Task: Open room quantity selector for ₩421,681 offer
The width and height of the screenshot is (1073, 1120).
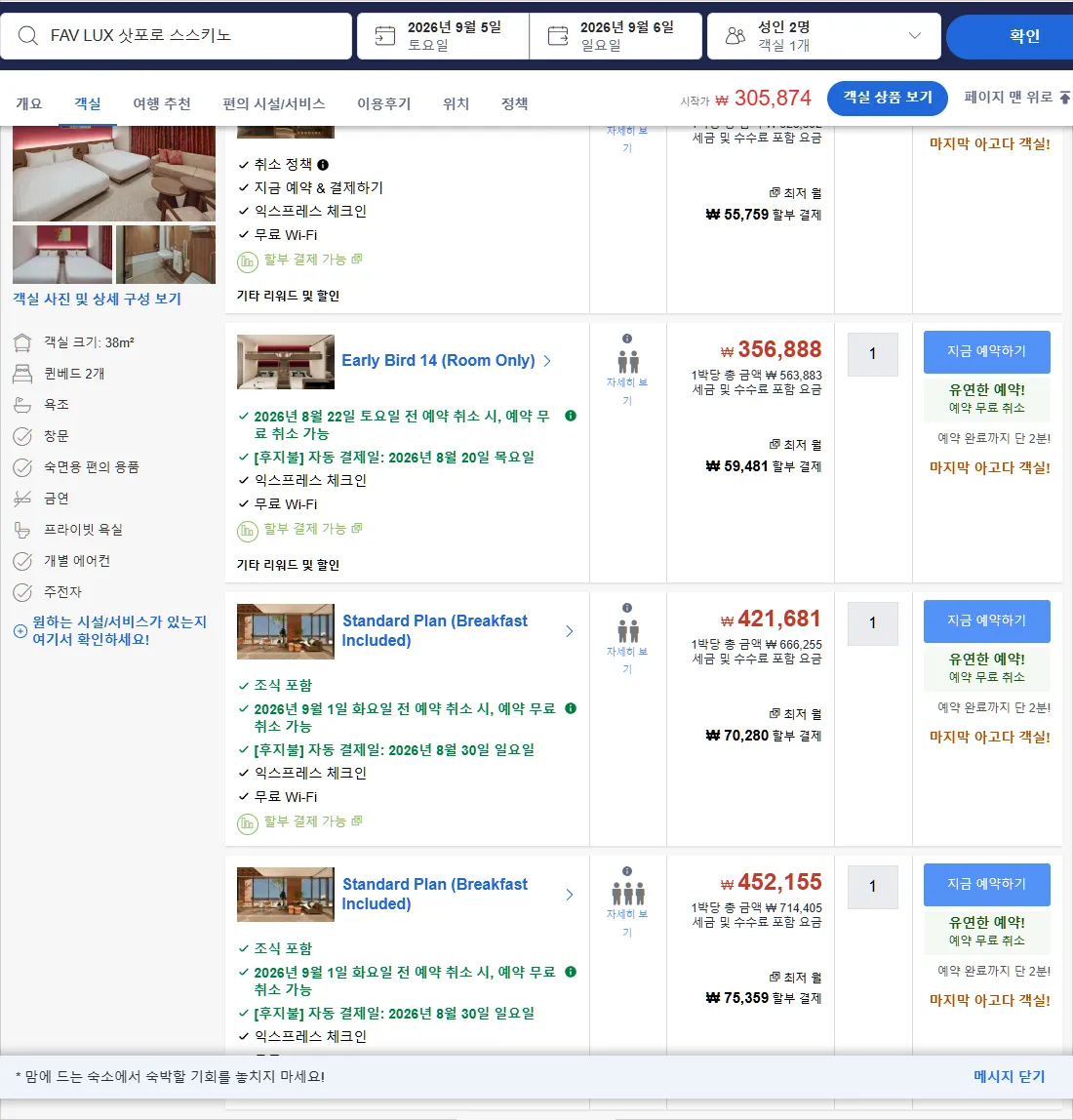Action: (872, 623)
